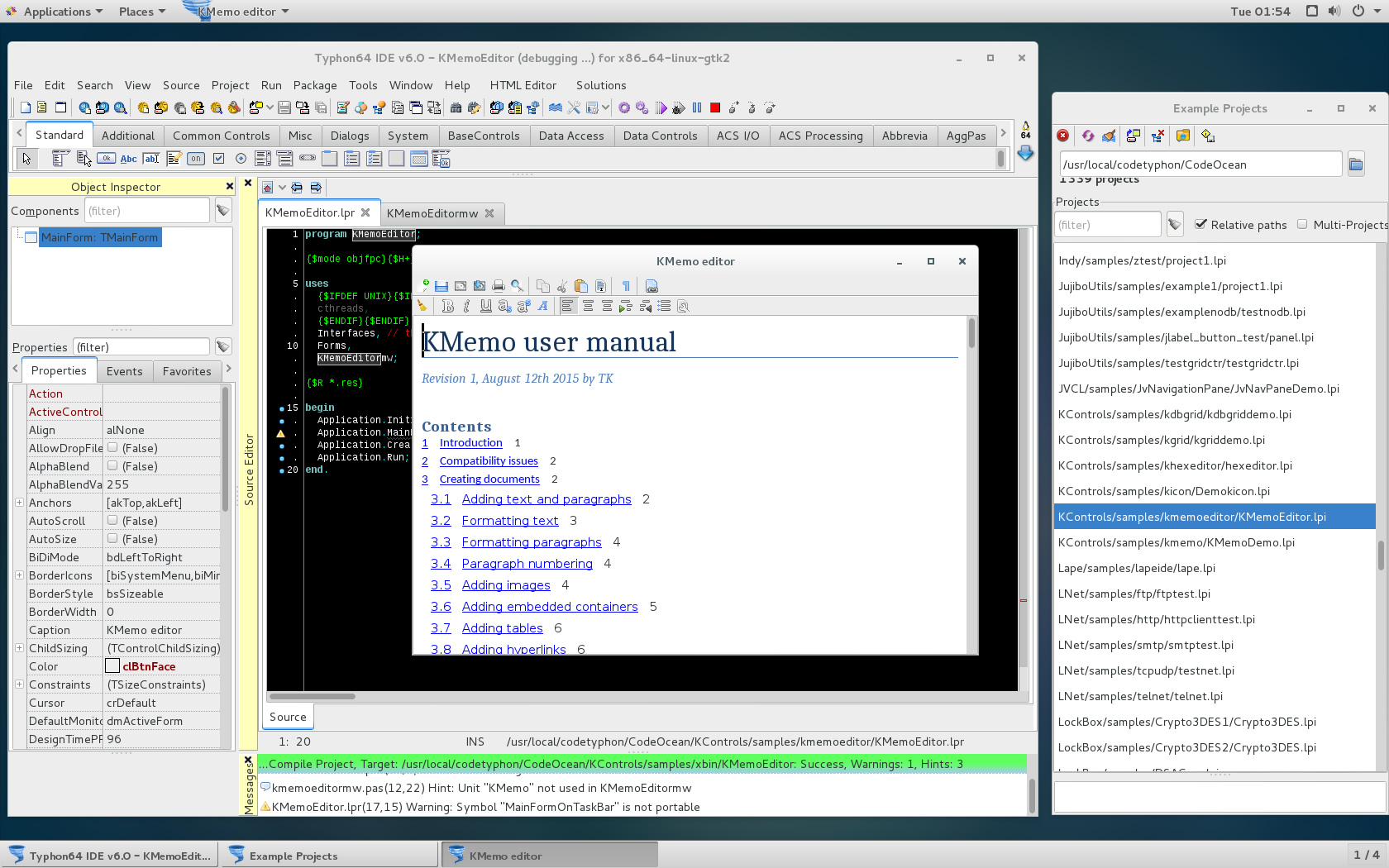Switch to the Events tab
This screenshot has height=868, width=1389.
(x=124, y=371)
